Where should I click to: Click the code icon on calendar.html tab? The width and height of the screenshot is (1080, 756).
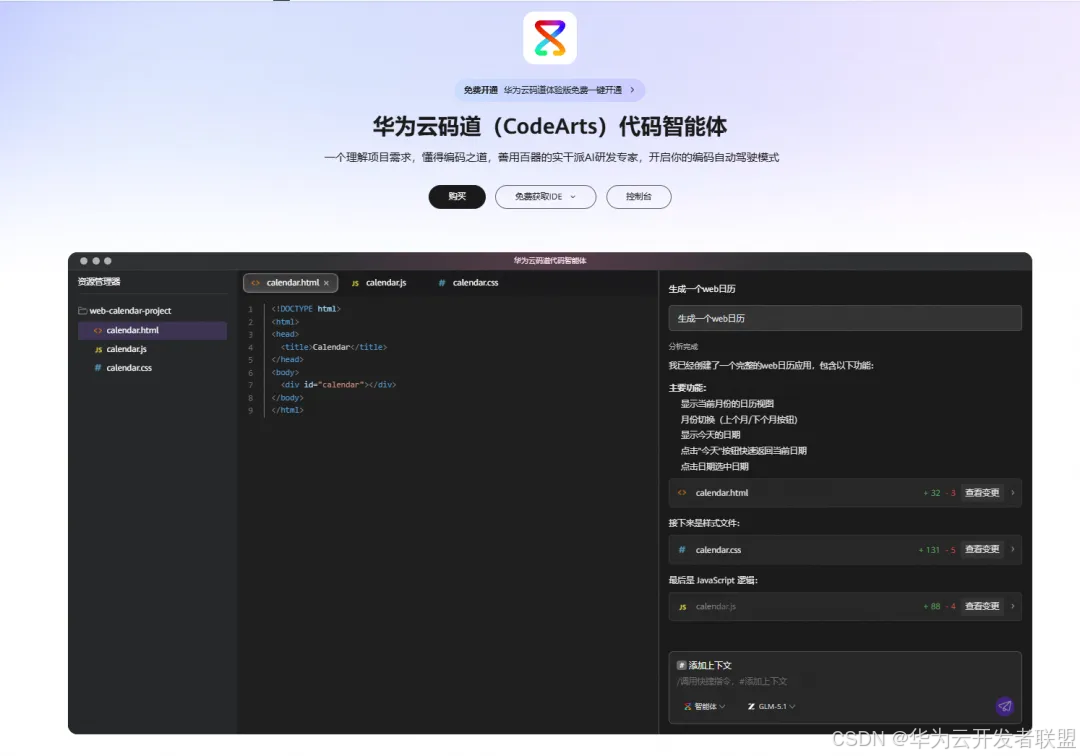click(256, 283)
